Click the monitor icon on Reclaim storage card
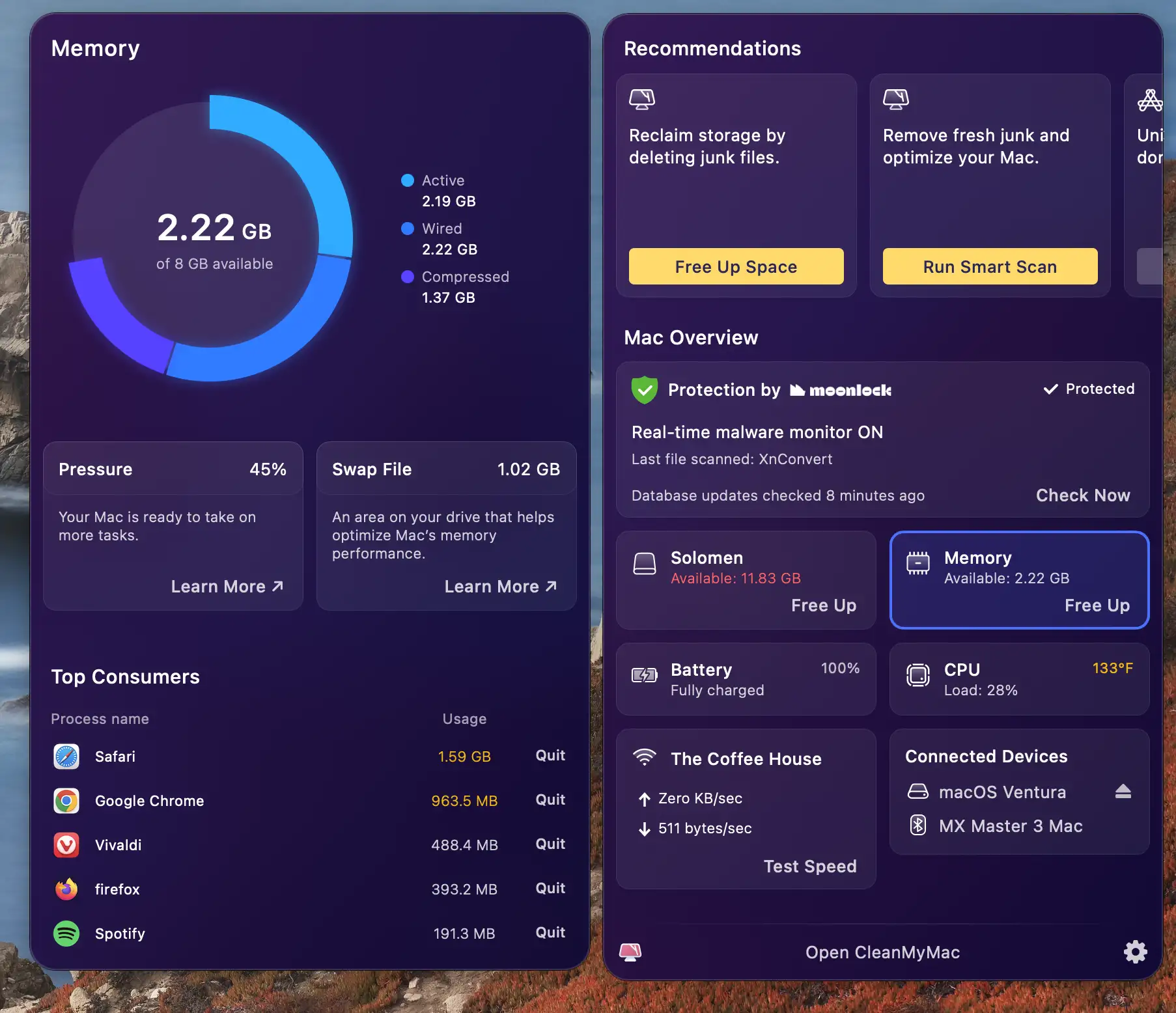The image size is (1176, 1013). (642, 100)
